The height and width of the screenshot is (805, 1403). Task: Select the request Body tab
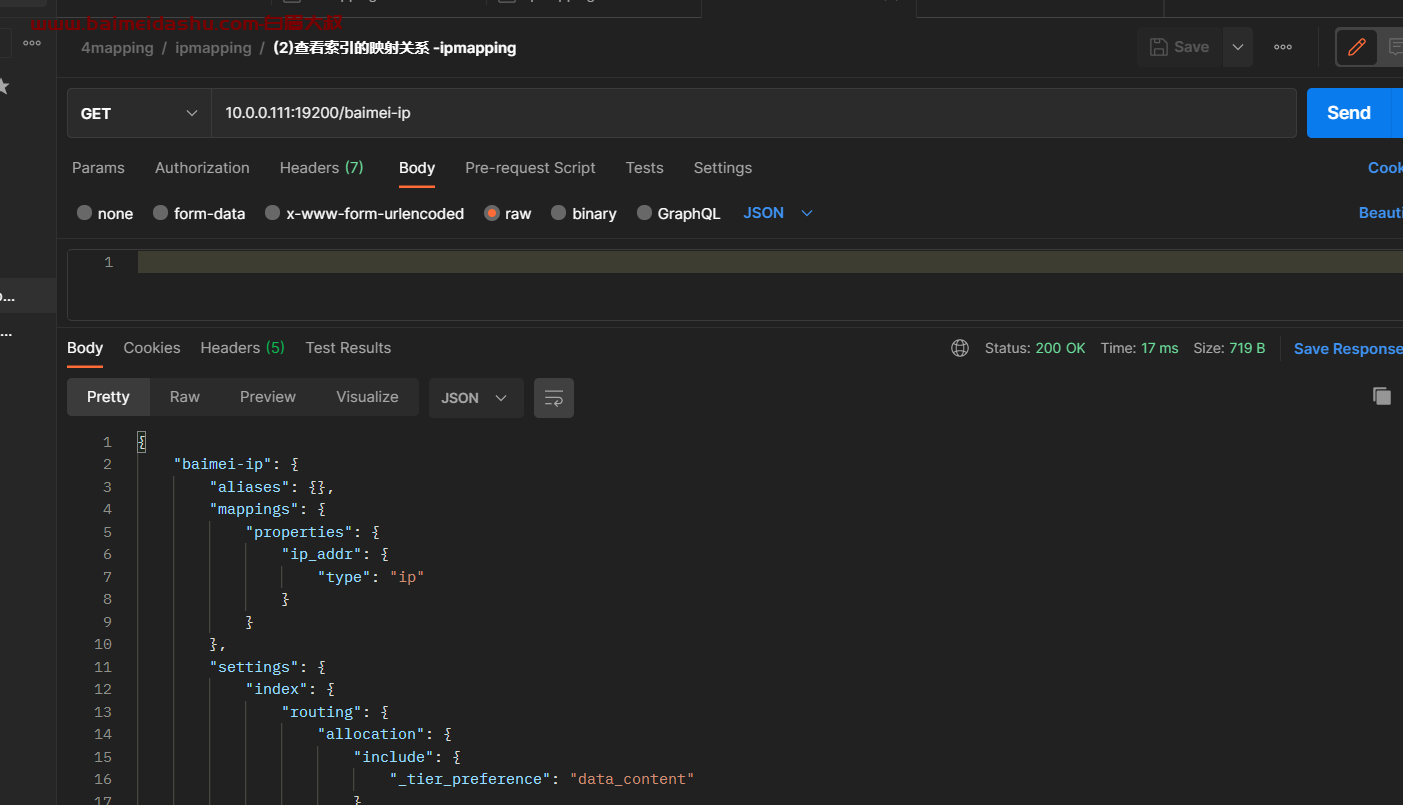click(x=416, y=168)
